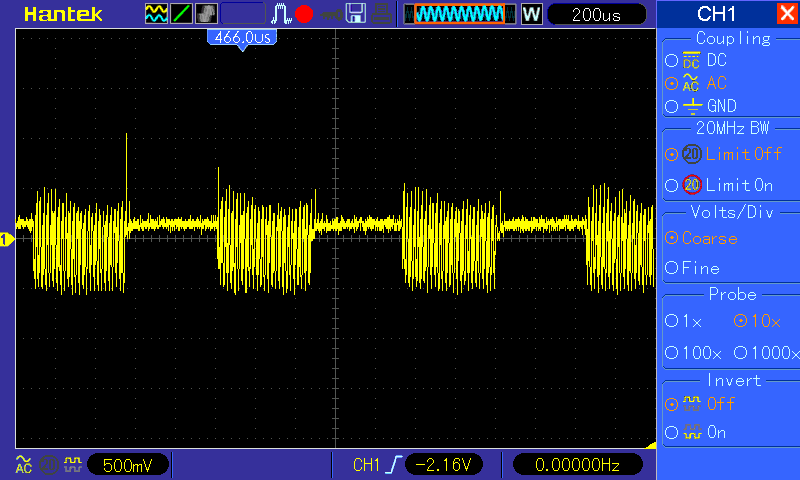
Task: Click the green diagonal line icon
Action: 181,14
